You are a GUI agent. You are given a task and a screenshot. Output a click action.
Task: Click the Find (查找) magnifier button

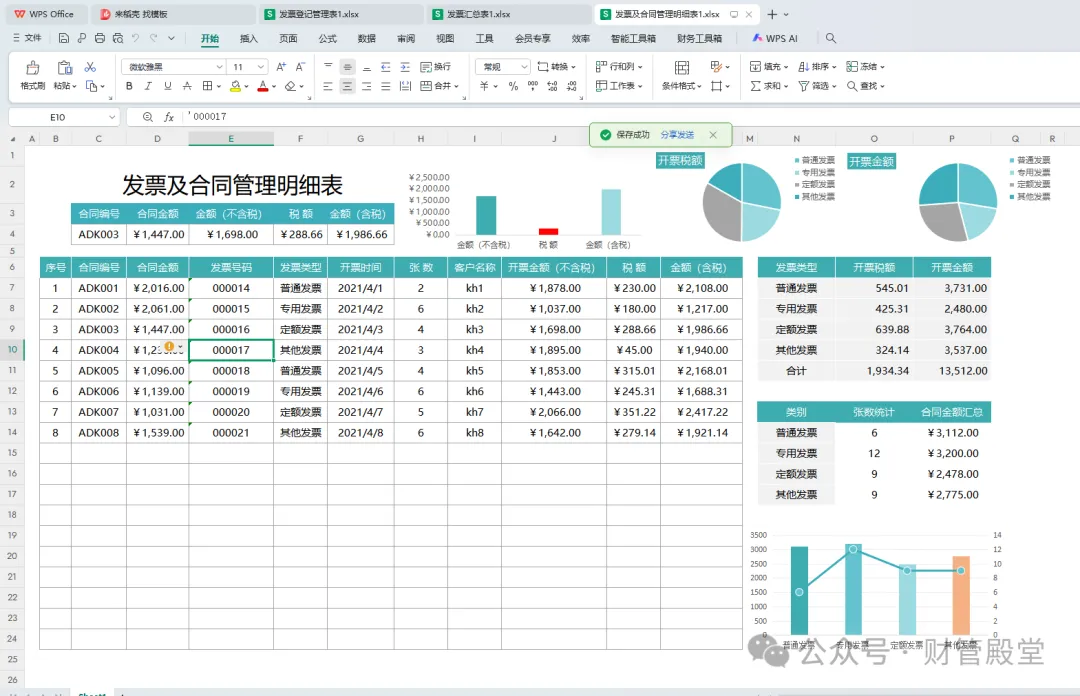865,86
